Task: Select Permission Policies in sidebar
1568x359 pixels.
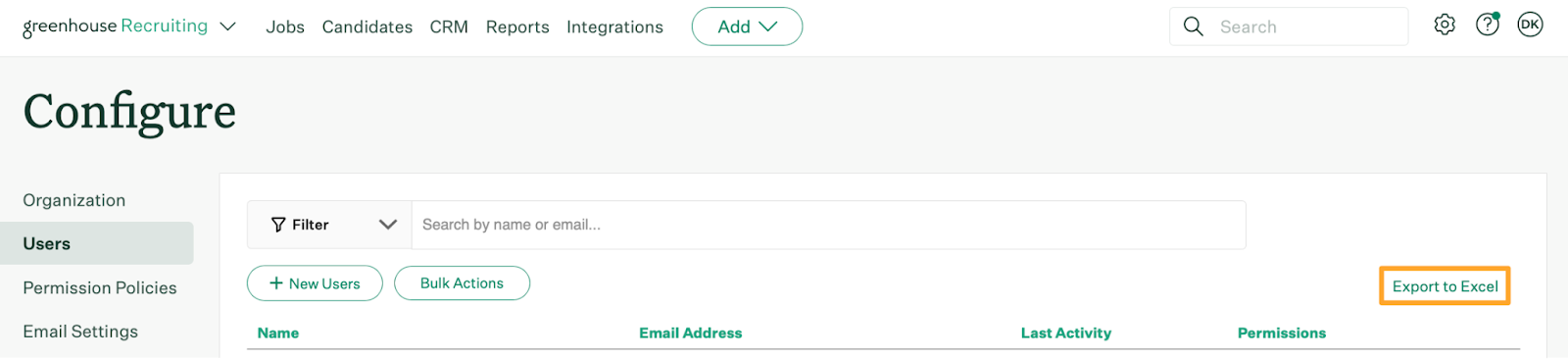Action: pos(100,287)
